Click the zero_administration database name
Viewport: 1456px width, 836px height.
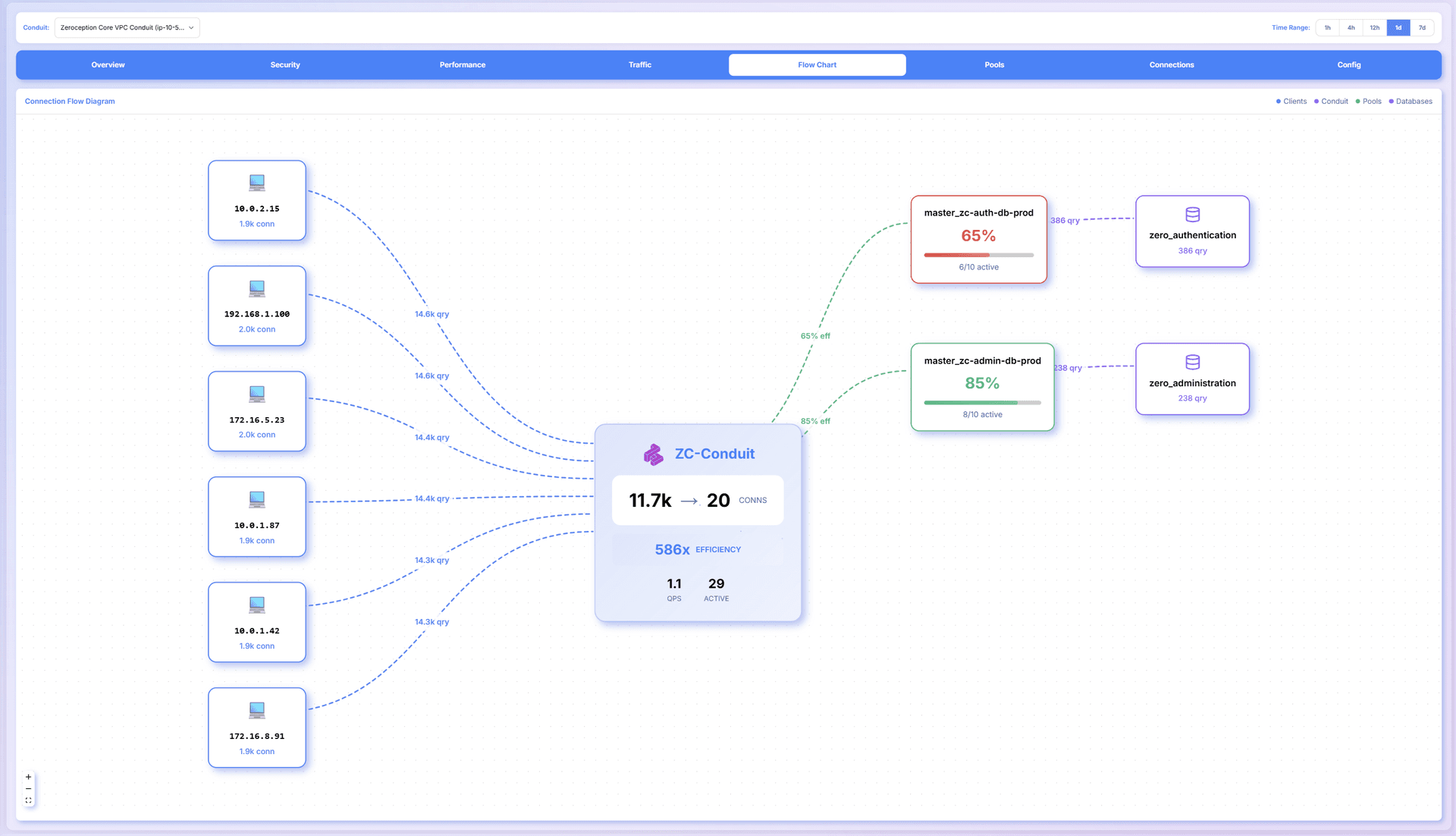click(1192, 383)
